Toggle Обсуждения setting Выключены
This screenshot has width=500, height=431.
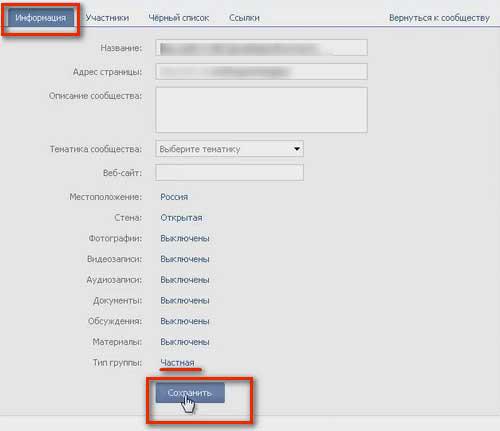tap(185, 321)
